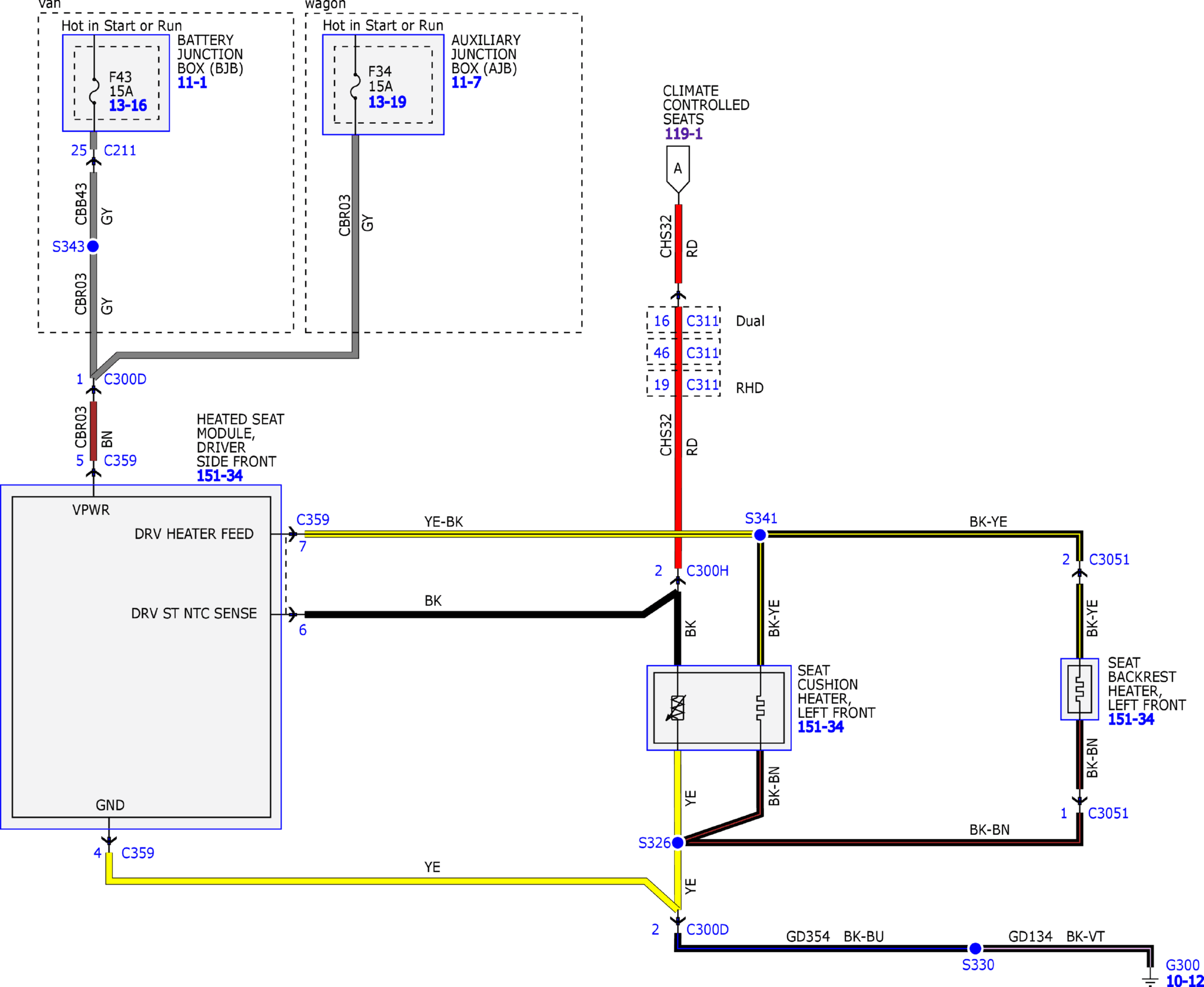Viewport: 1204px width, 987px height.
Task: Click the C3051 label at pin 2
Action: [x=1109, y=560]
